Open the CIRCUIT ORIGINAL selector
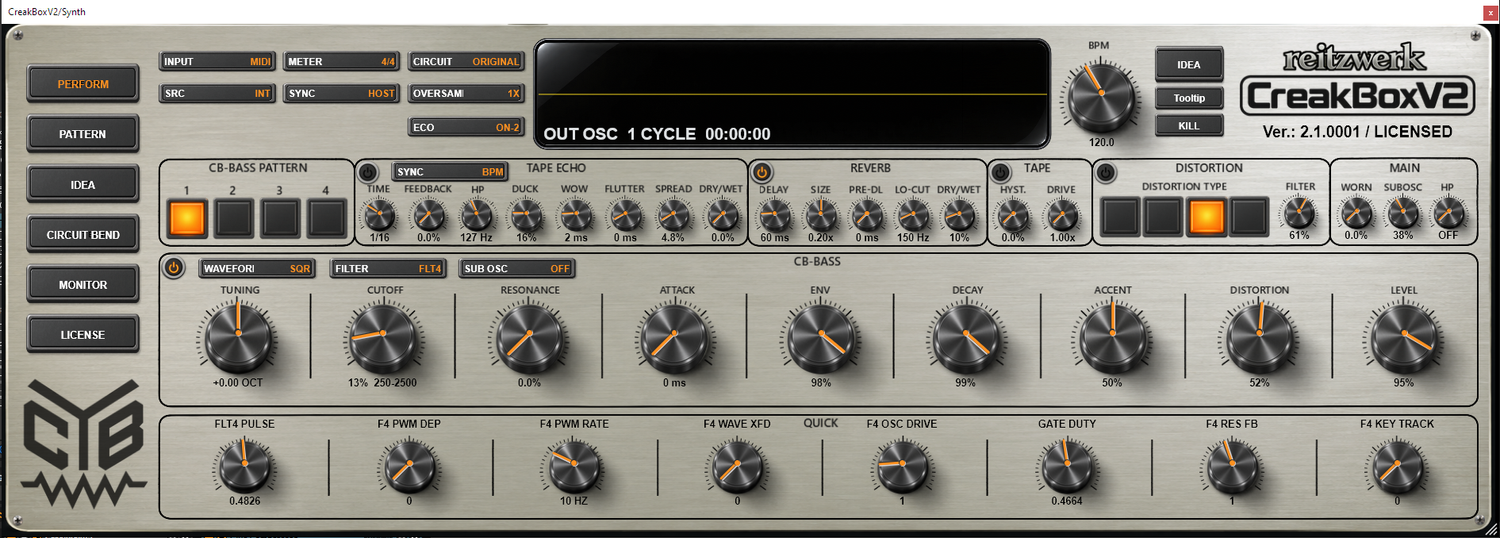 coord(466,61)
